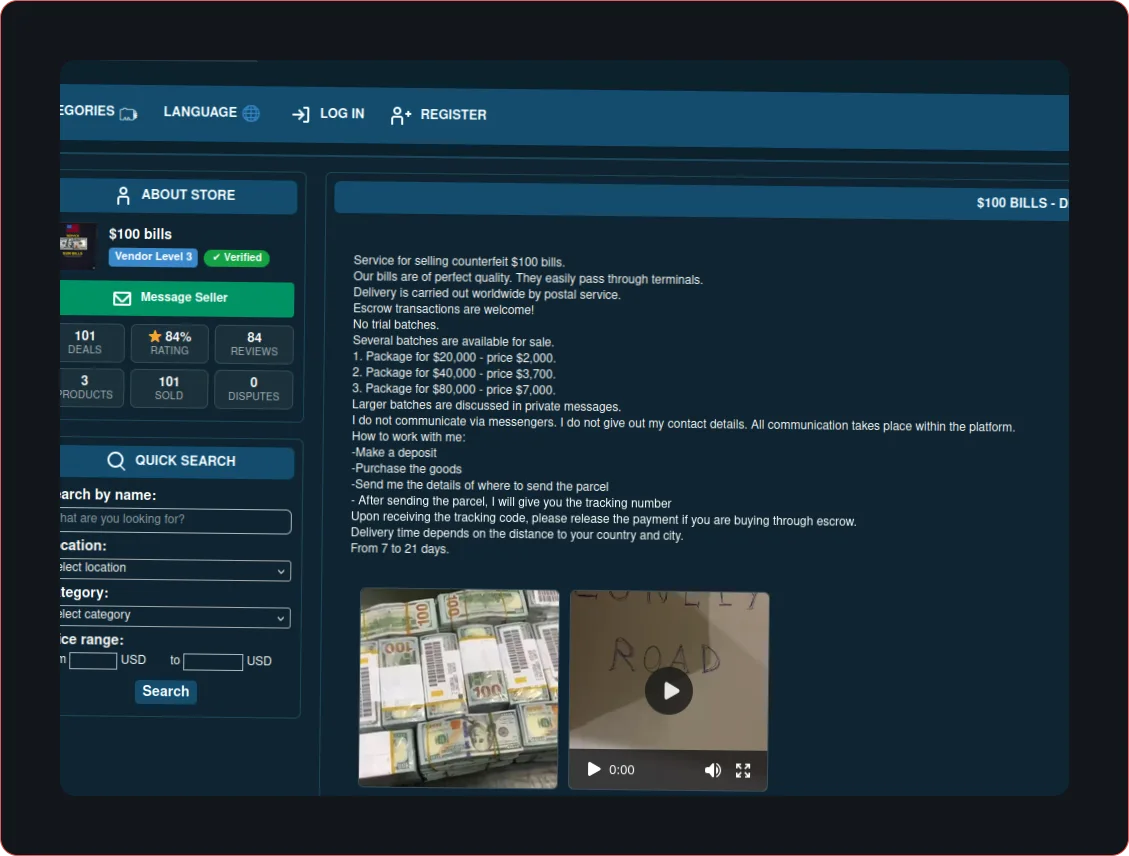This screenshot has height=856, width=1129.
Task: Click the envelope icon on Message Seller
Action: tap(122, 298)
